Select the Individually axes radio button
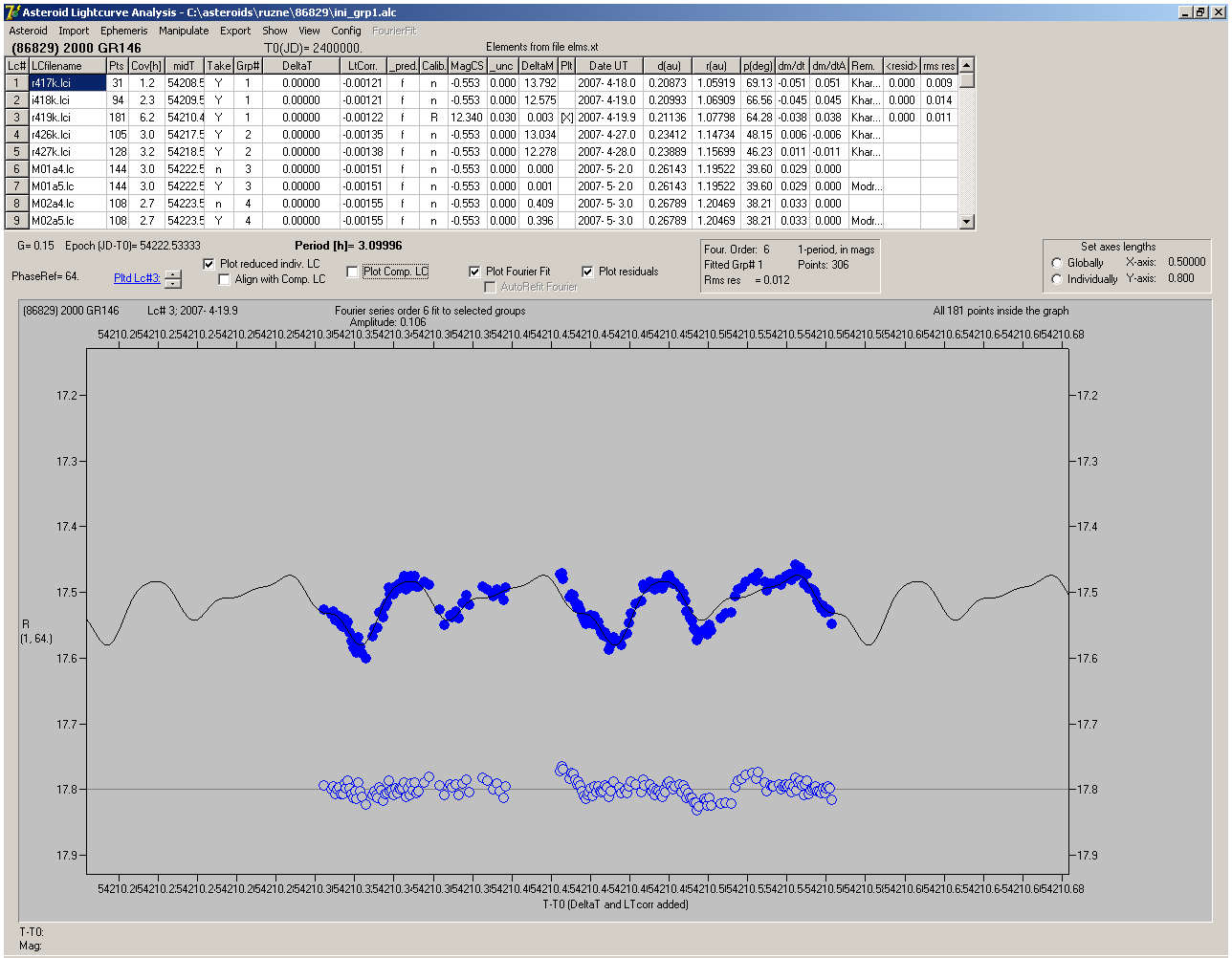The image size is (1232, 958). 1057,279
